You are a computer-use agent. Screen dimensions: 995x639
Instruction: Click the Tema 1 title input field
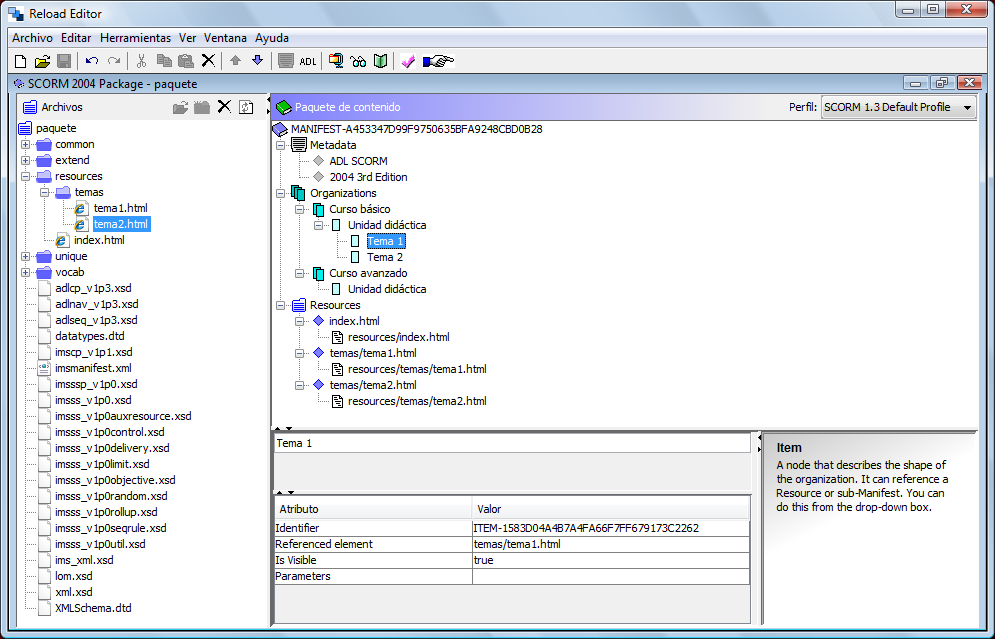(x=512, y=443)
